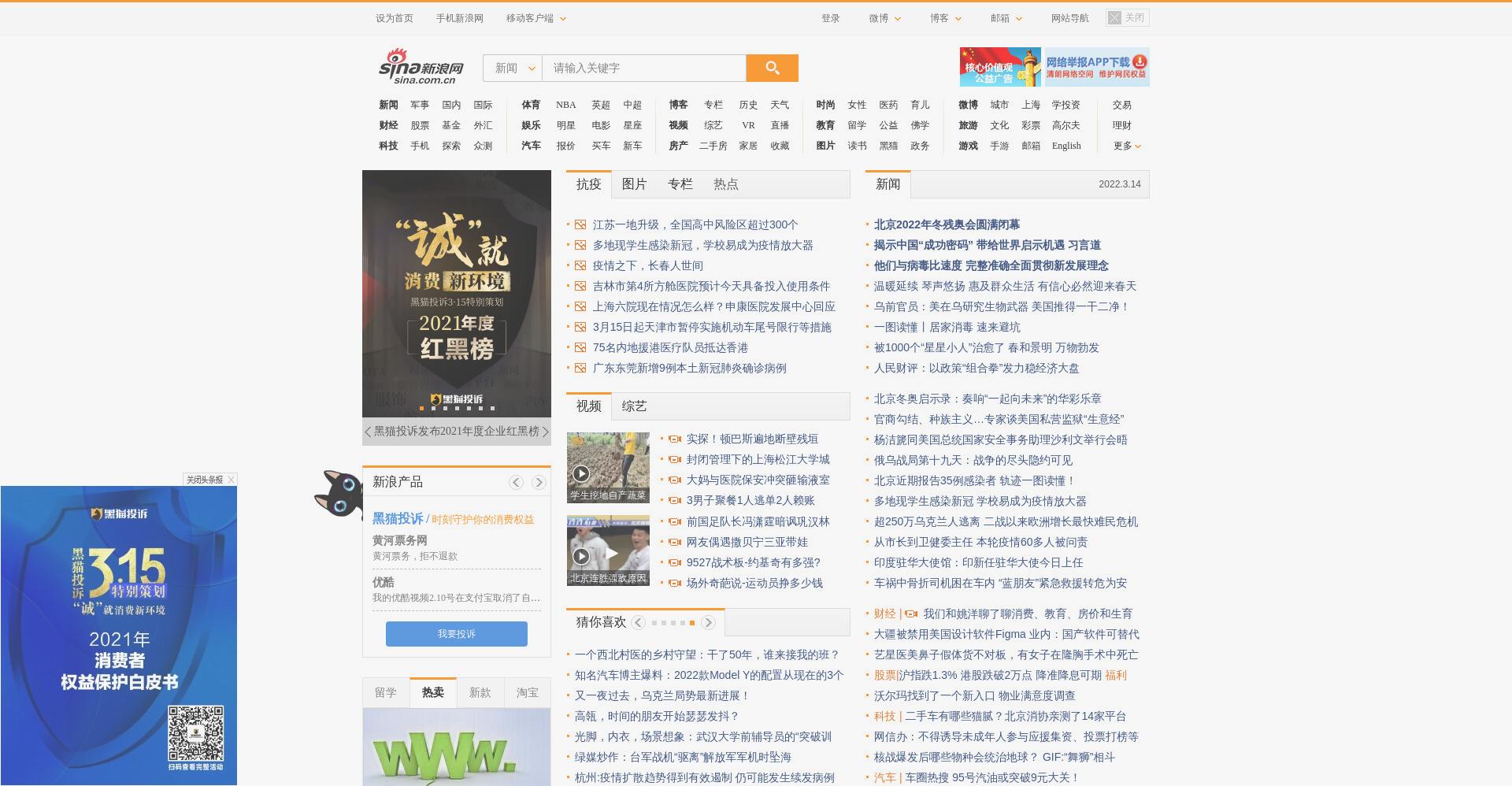Viewport: 1512px width, 786px height.
Task: Select the 淘宝 tab
Action: click(528, 692)
